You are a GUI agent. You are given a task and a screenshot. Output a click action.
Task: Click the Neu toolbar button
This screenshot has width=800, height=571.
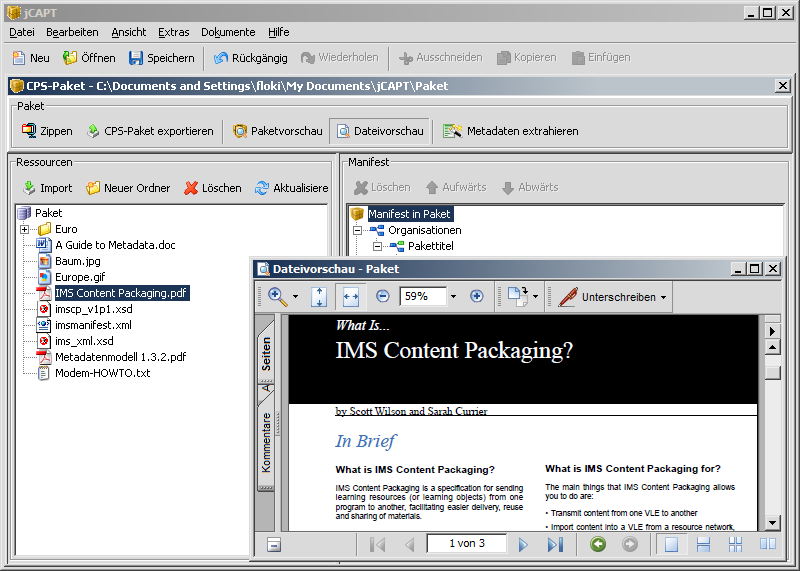pos(31,58)
